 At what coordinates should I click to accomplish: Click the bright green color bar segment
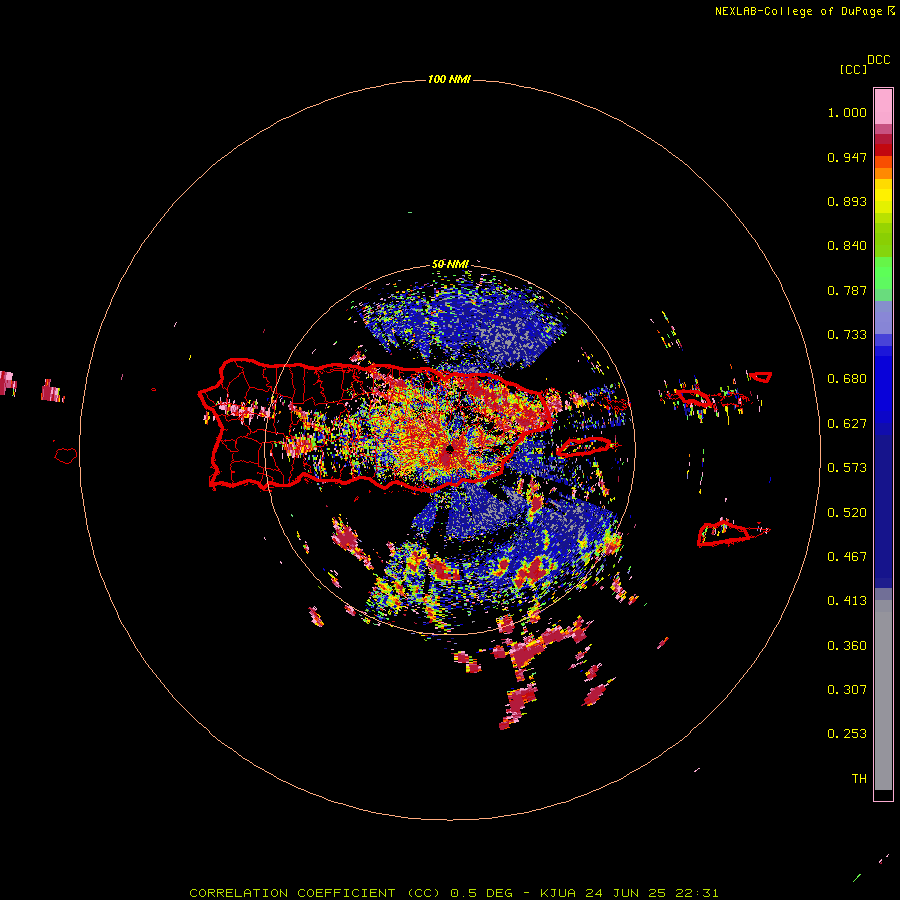(x=883, y=273)
